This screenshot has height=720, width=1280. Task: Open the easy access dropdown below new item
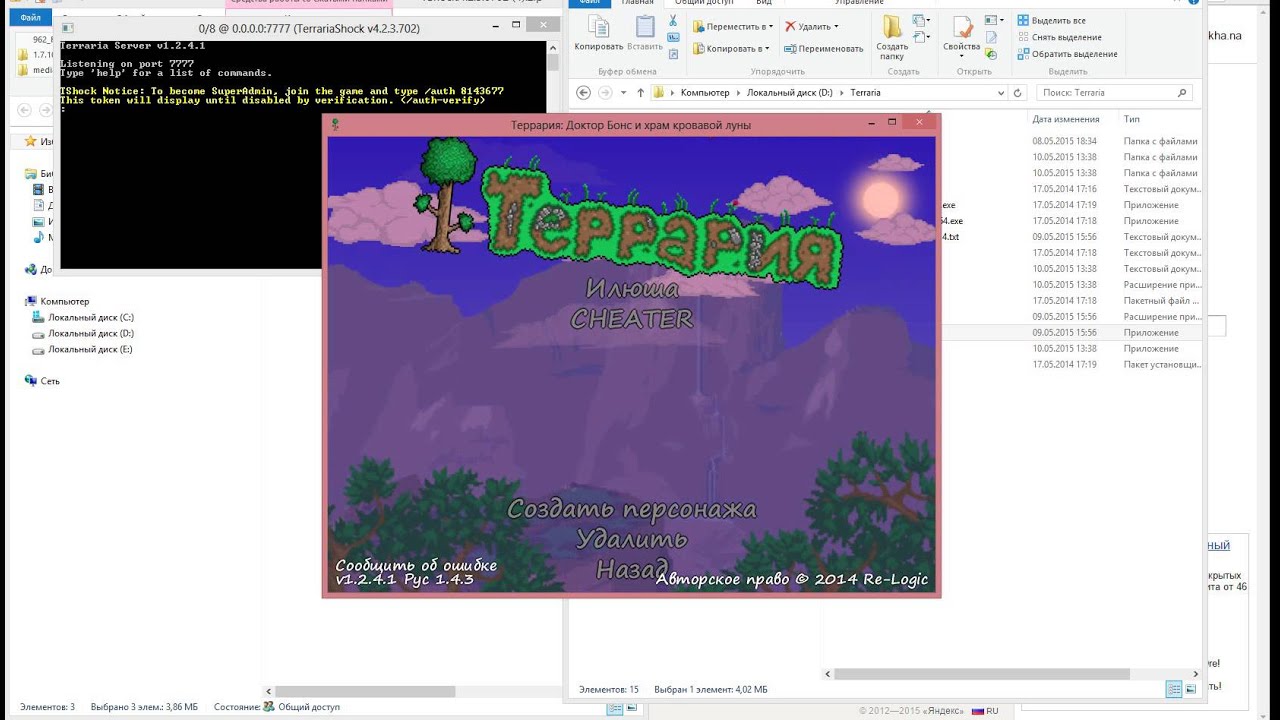pos(921,37)
